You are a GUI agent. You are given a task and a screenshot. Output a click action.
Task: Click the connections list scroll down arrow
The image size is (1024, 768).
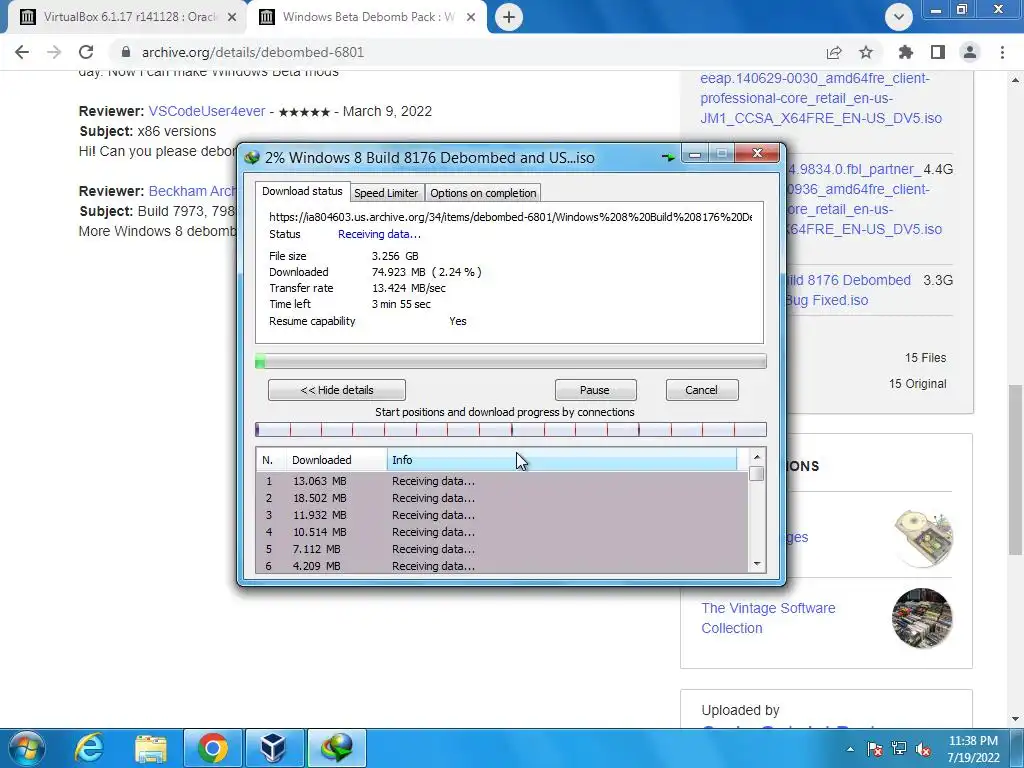tap(757, 564)
